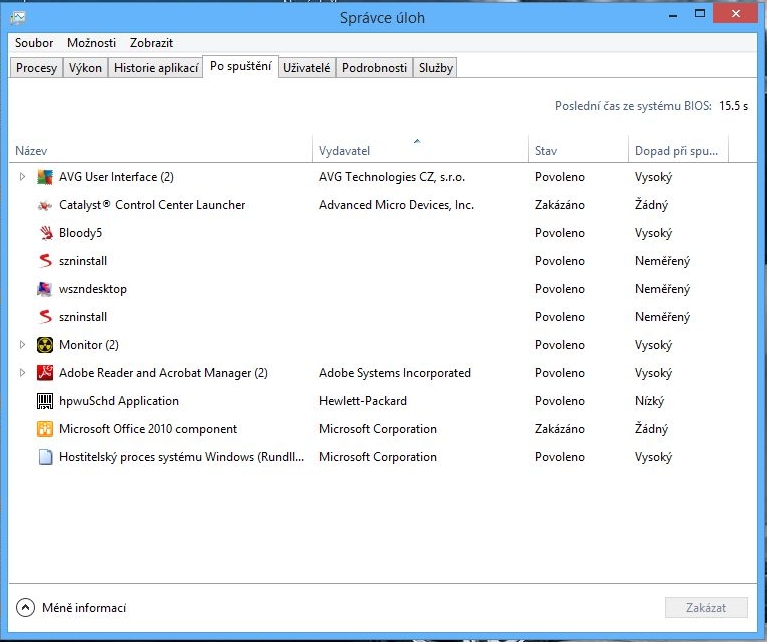Click Zakázáno status of Catalyst row
This screenshot has height=642, width=767.
coord(560,205)
